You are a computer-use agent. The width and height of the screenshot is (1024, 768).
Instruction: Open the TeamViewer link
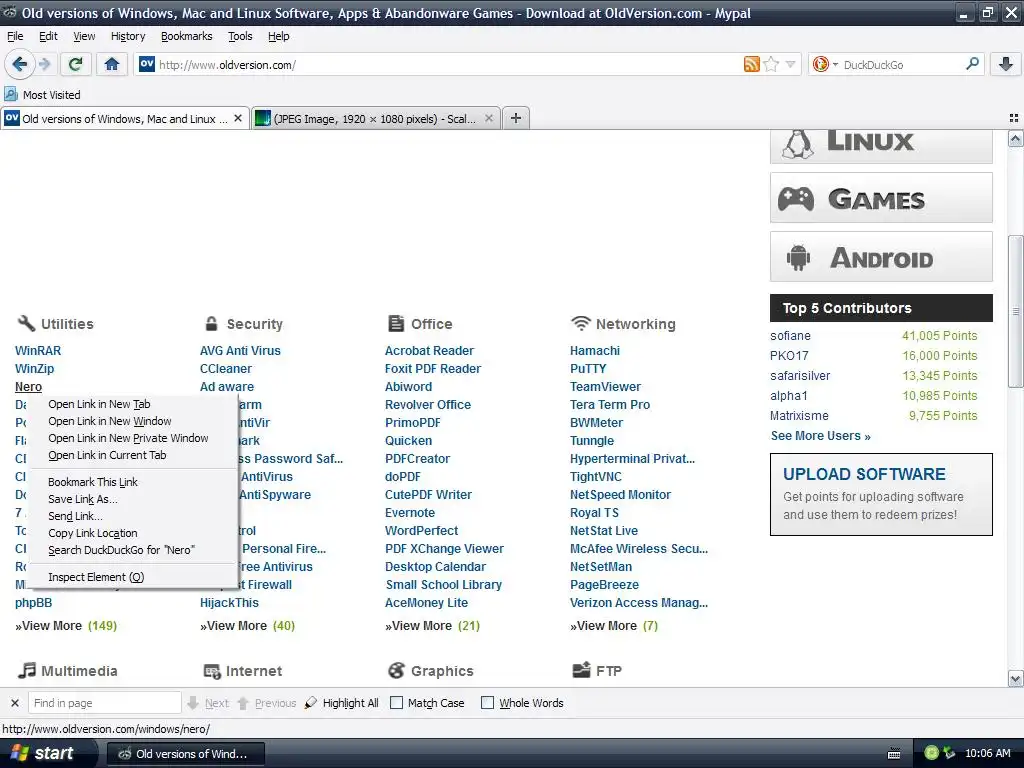(x=605, y=387)
